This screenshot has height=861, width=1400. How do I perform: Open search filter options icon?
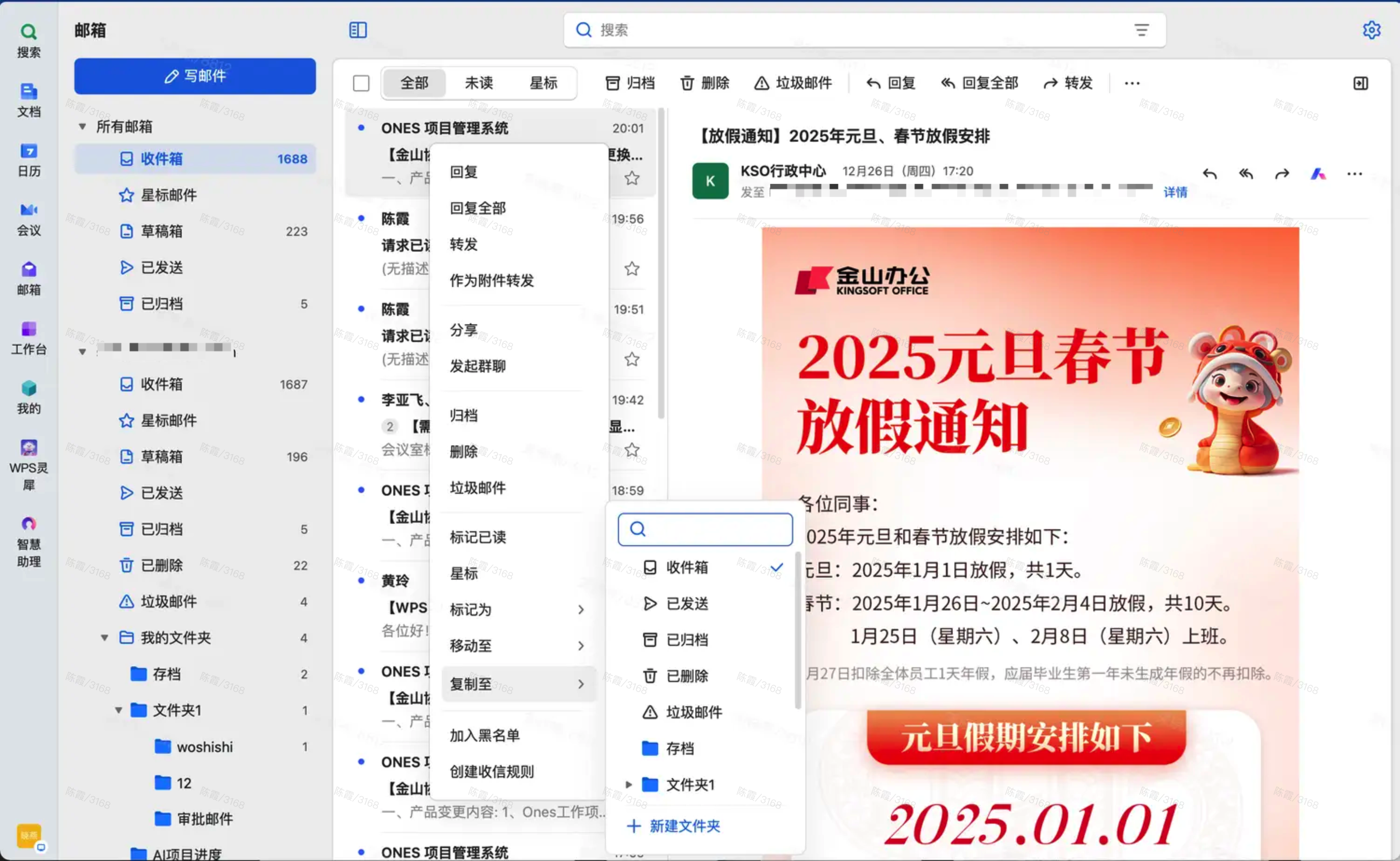[1141, 30]
